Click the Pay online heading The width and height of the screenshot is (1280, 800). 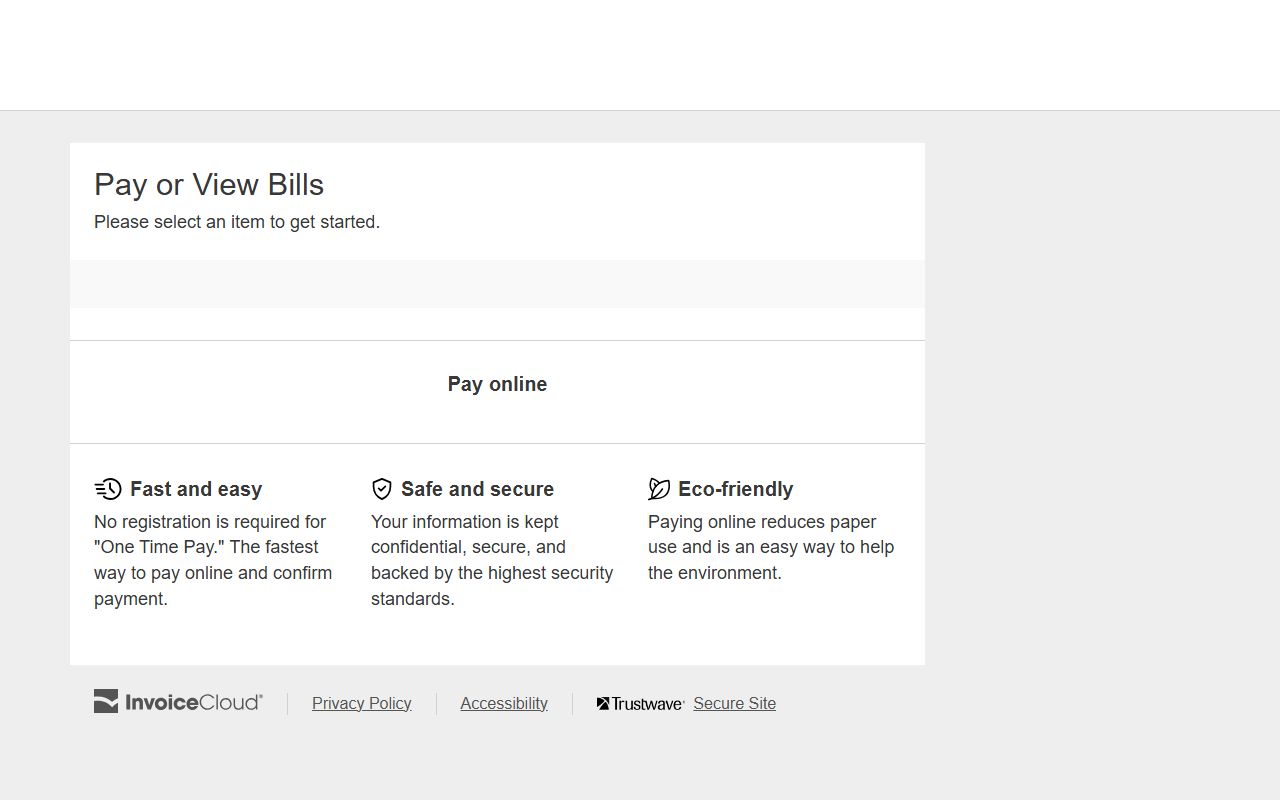[x=497, y=384]
